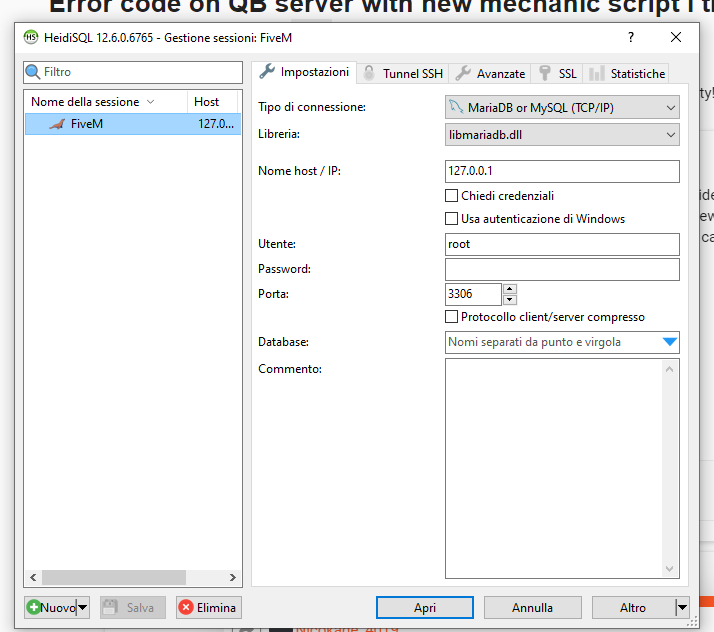Open the Avanzate tab
The width and height of the screenshot is (714, 632).
490,73
